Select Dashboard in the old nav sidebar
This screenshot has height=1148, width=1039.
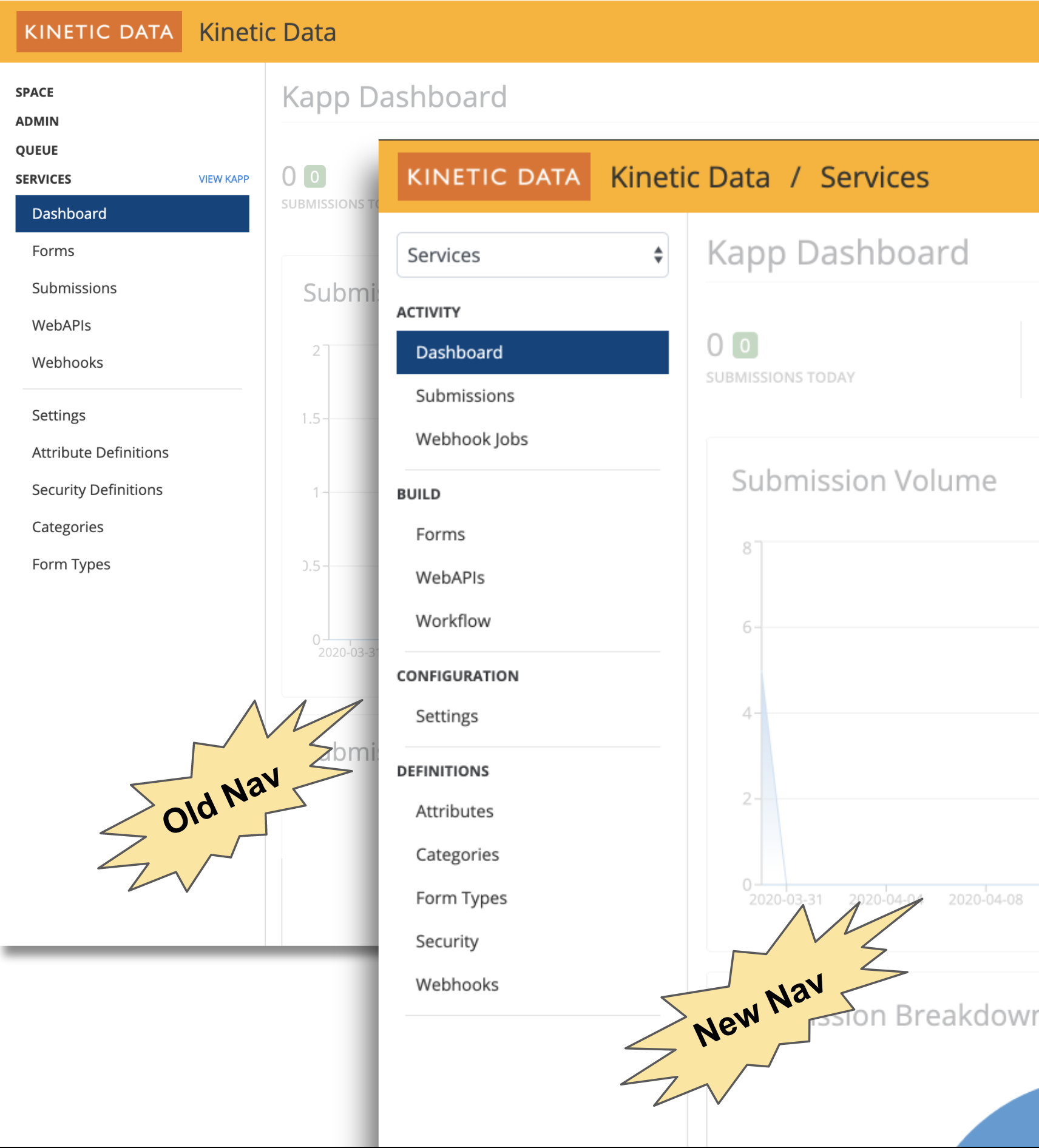[132, 214]
